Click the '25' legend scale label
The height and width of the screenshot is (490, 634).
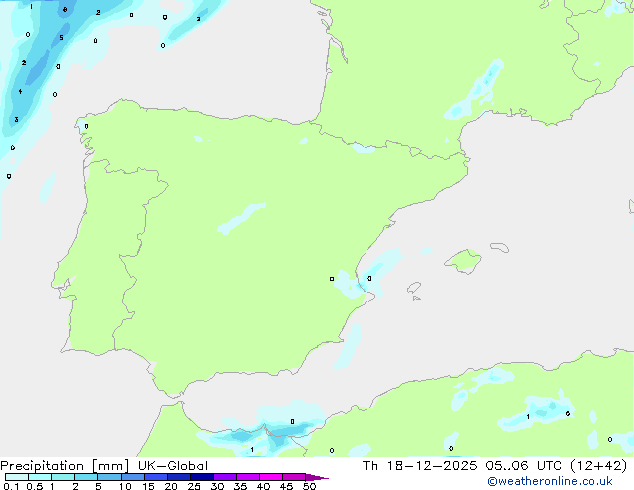(194, 486)
